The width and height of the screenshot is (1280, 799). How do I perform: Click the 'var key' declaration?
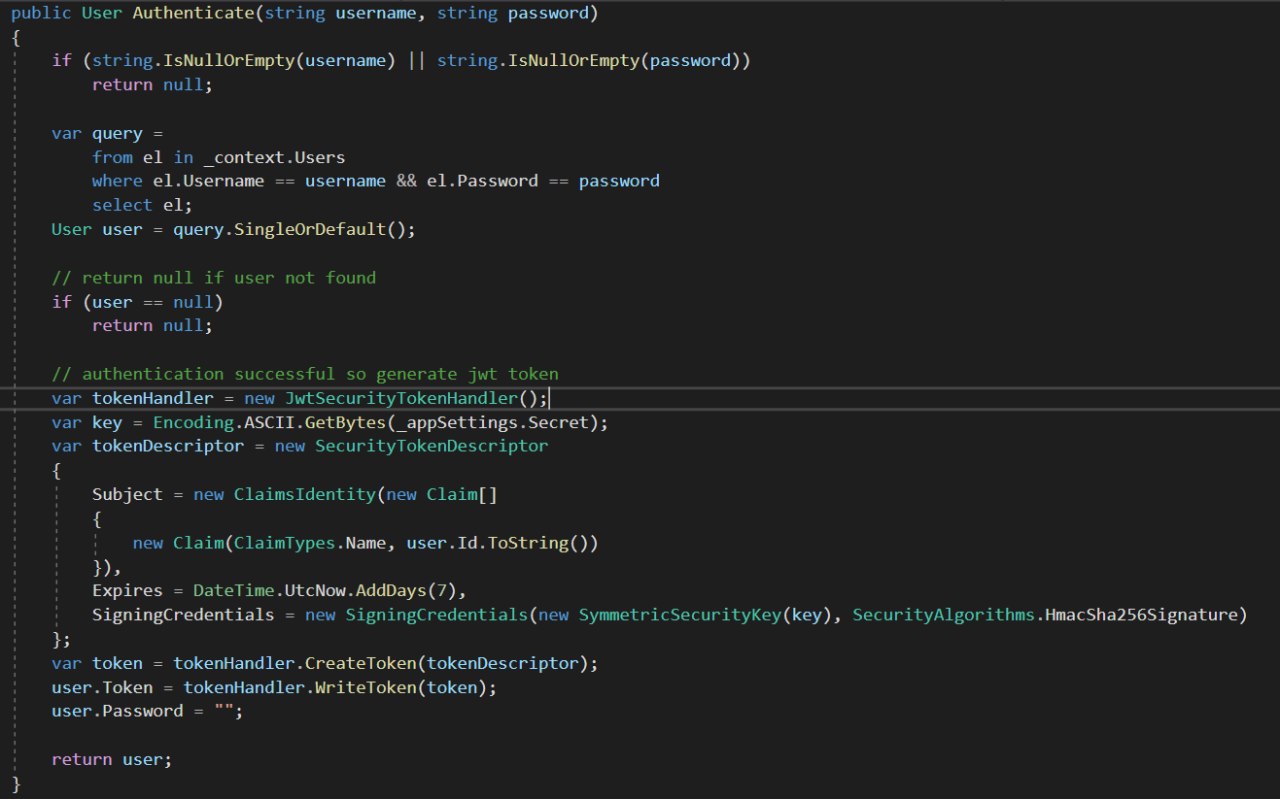click(x=87, y=422)
